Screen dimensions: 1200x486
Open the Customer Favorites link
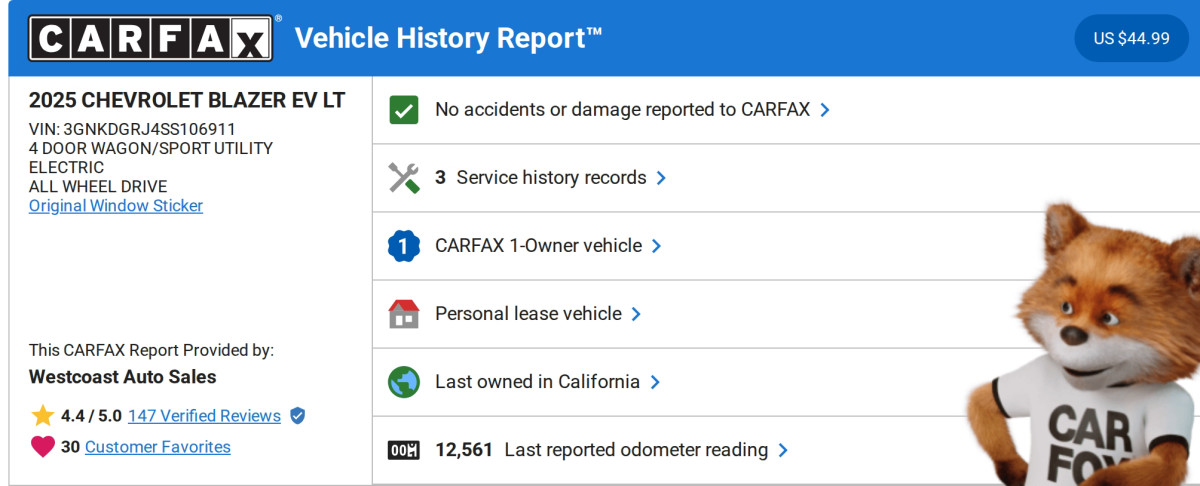pyautogui.click(x=158, y=447)
